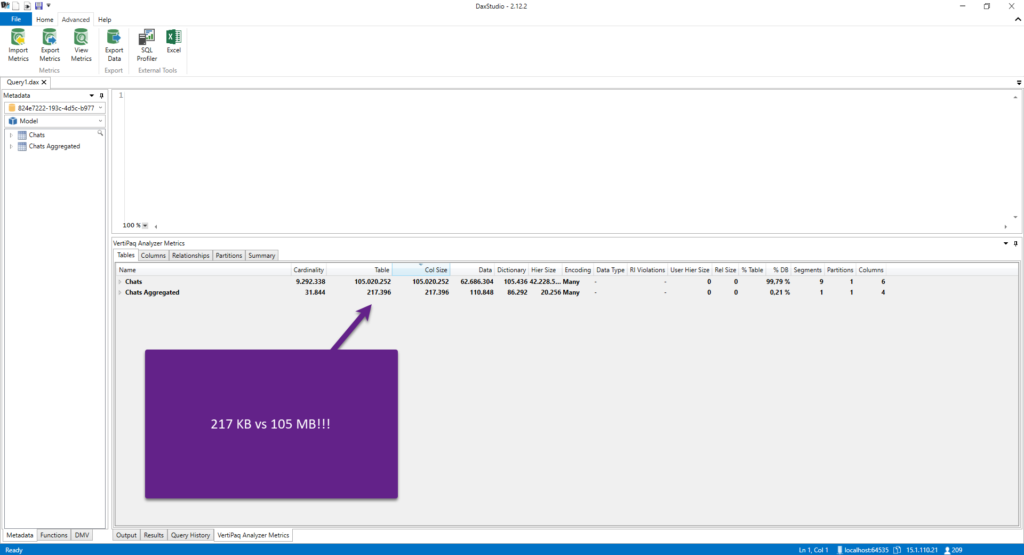This screenshot has height=555, width=1024.
Task: Select the Tables tab in VertiPaq Analyzer
Action: click(x=125, y=255)
